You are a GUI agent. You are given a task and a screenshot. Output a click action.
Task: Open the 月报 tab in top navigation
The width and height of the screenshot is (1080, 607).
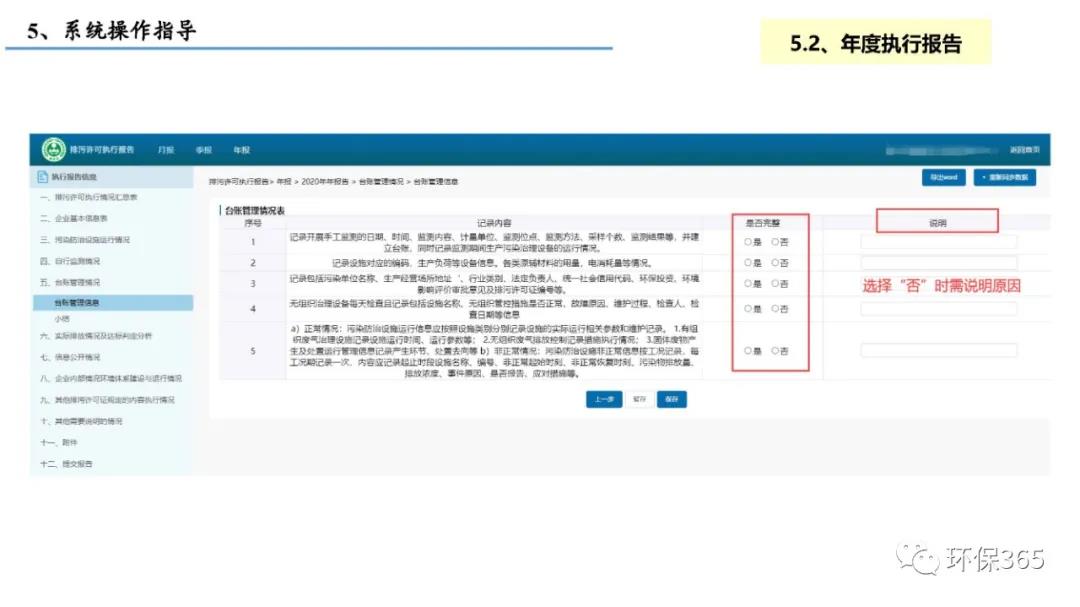click(x=166, y=150)
